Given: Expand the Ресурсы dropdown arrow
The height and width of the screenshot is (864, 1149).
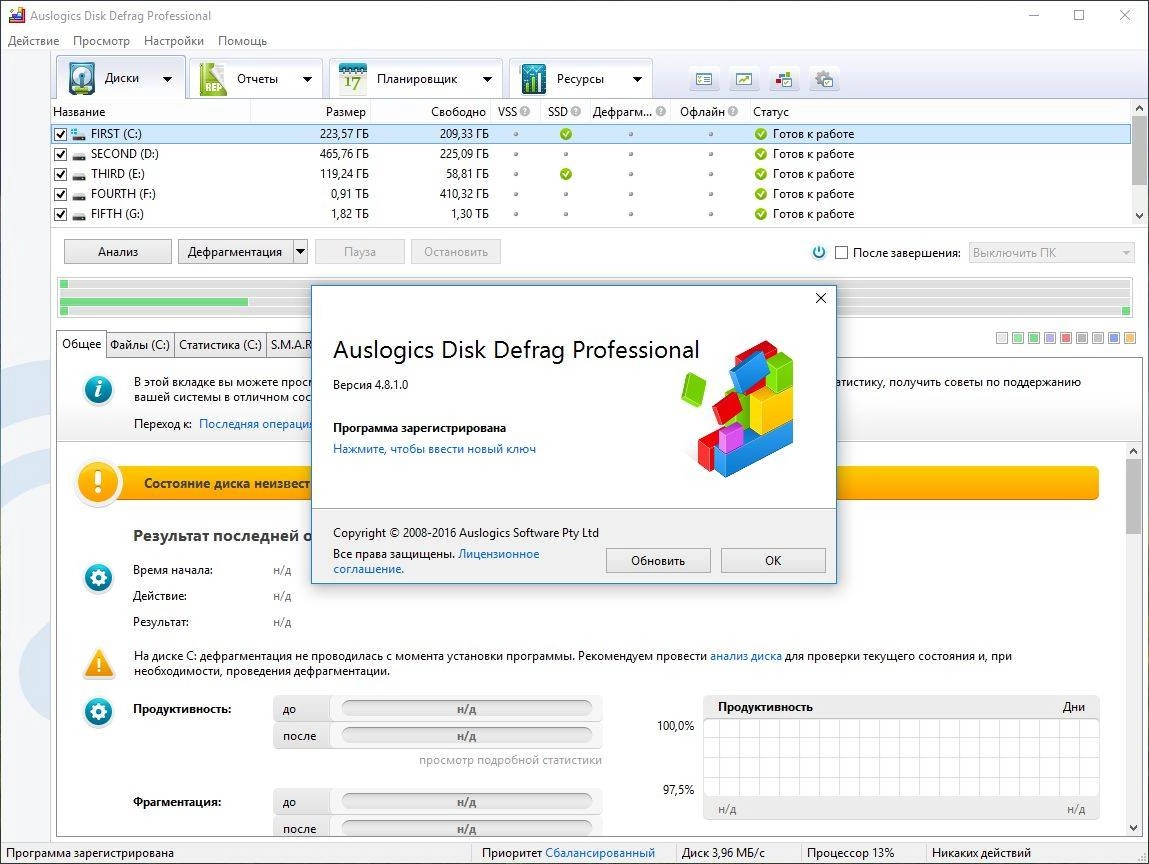Looking at the screenshot, I should point(637,79).
